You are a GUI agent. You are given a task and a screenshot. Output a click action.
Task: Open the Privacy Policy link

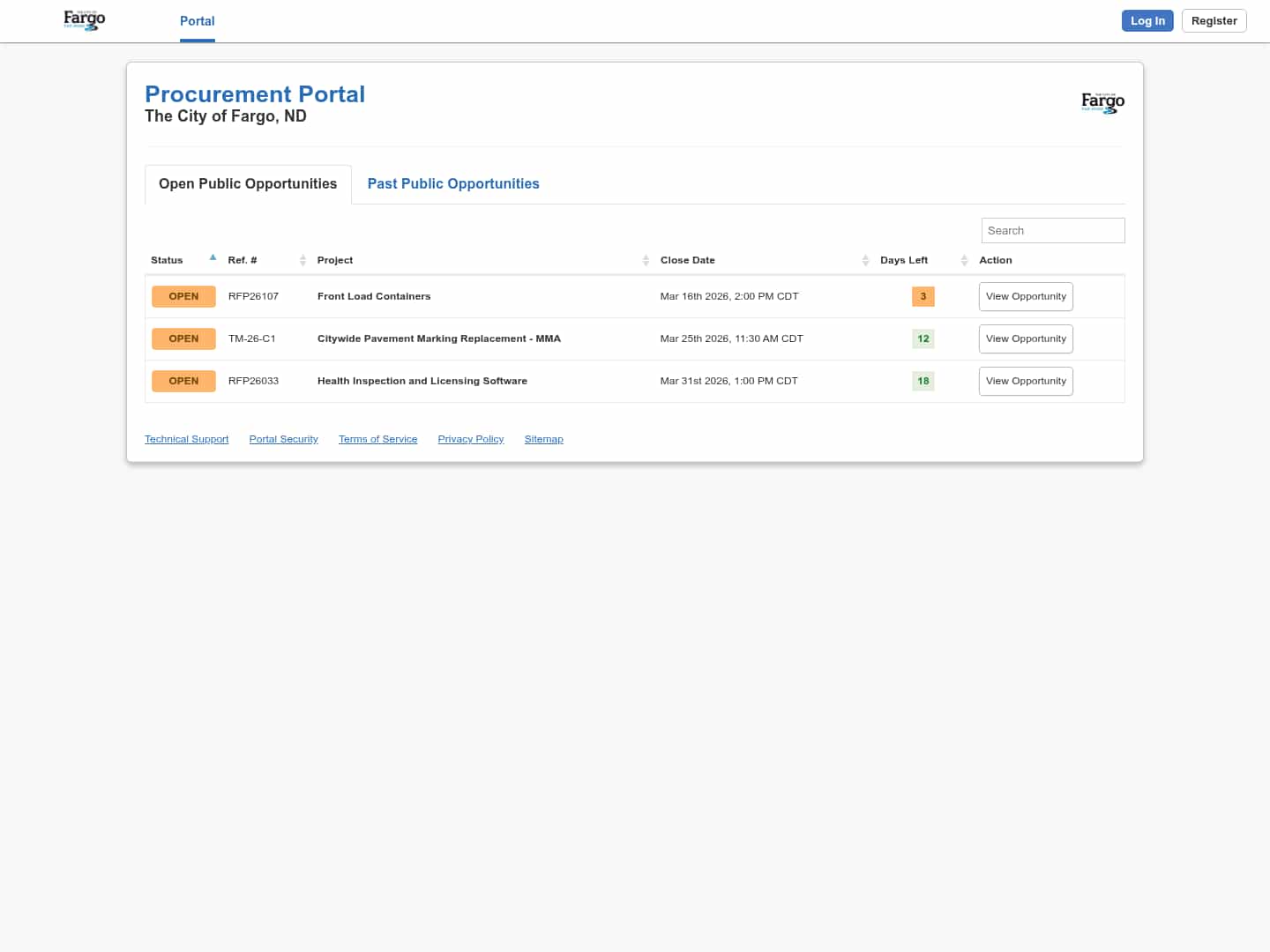pos(470,439)
